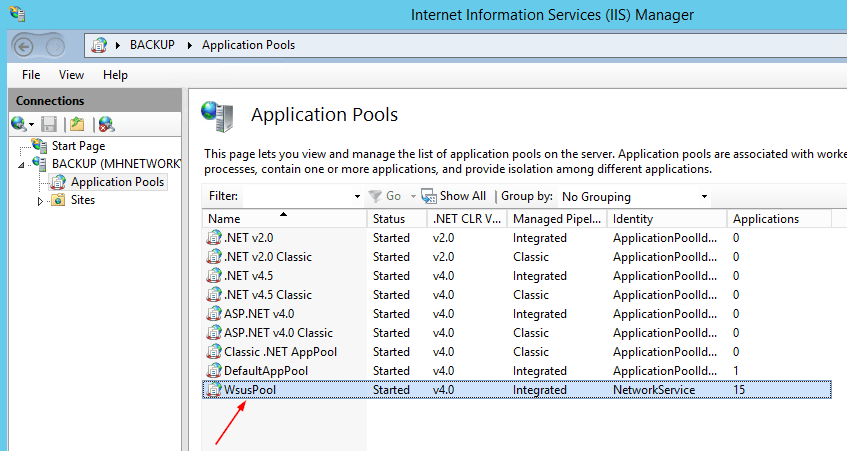Click the .NET v4.5 Classic pool icon
Image resolution: width=847 pixels, height=451 pixels.
tap(214, 294)
